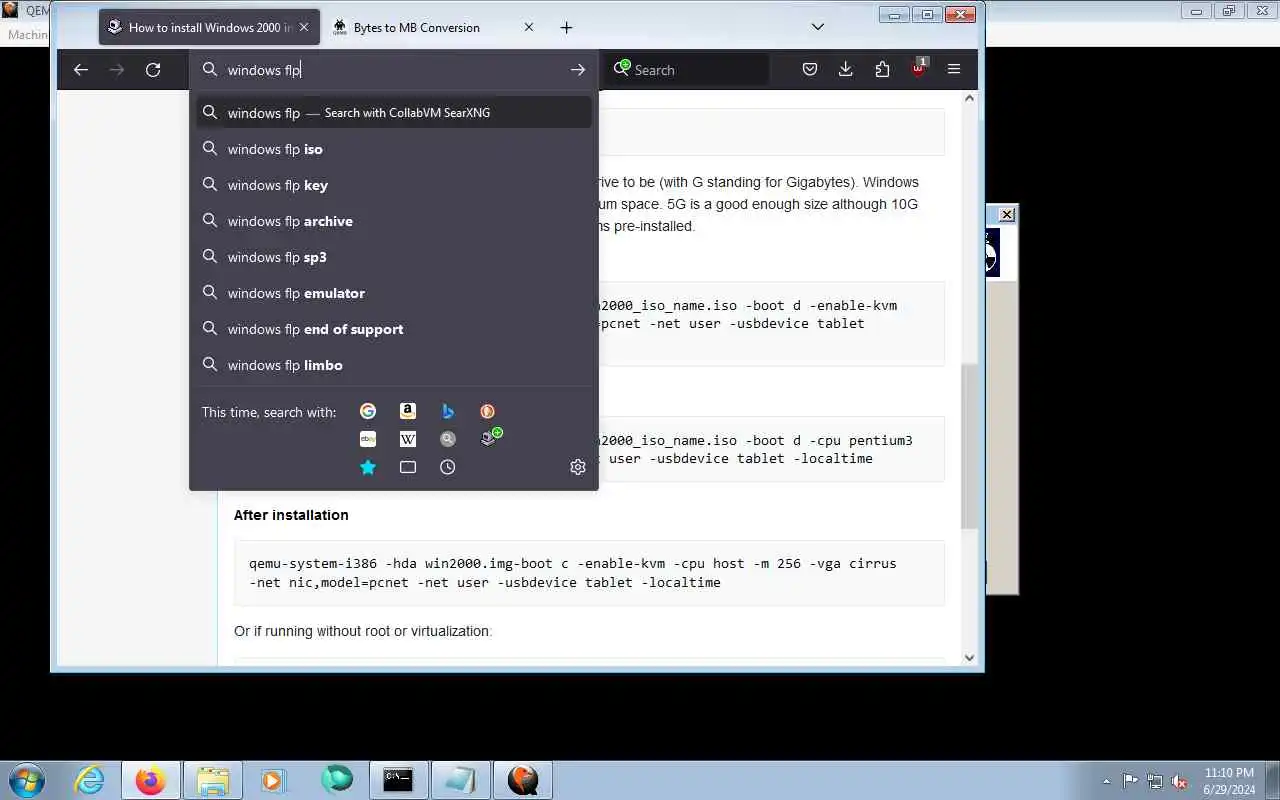
Task: Search bookmarks using the star icon
Action: coord(368,467)
